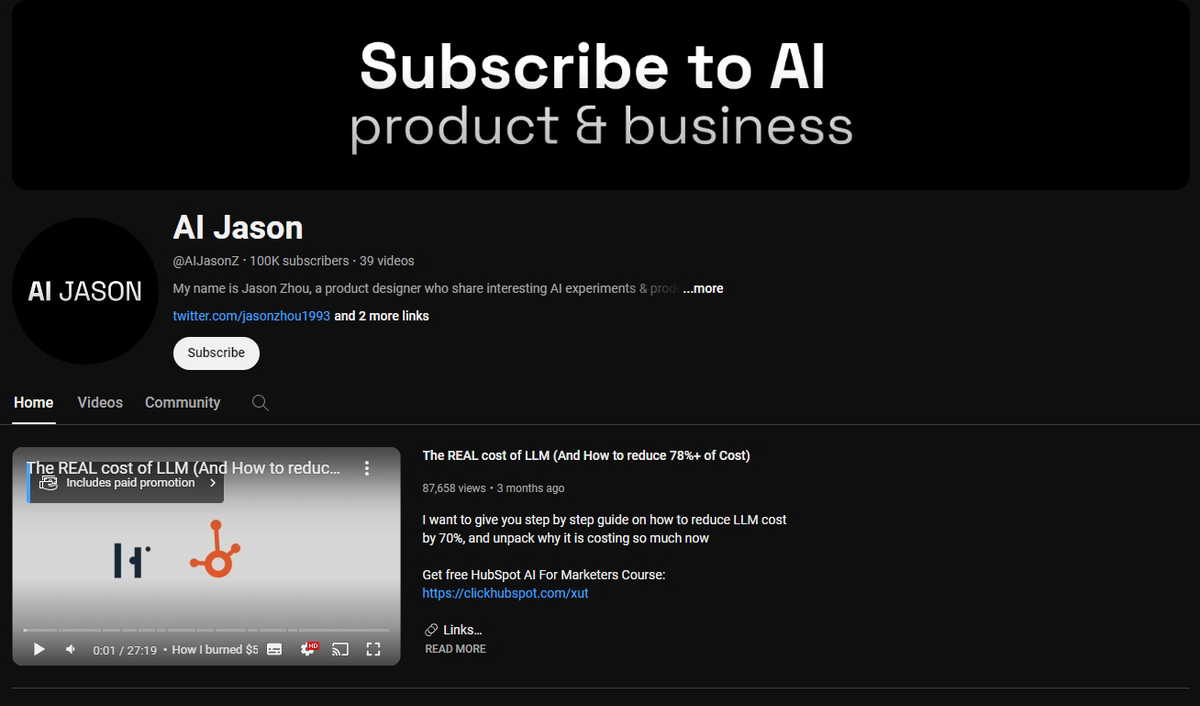This screenshot has width=1200, height=706.
Task: Expand channel description with ...more
Action: point(703,288)
